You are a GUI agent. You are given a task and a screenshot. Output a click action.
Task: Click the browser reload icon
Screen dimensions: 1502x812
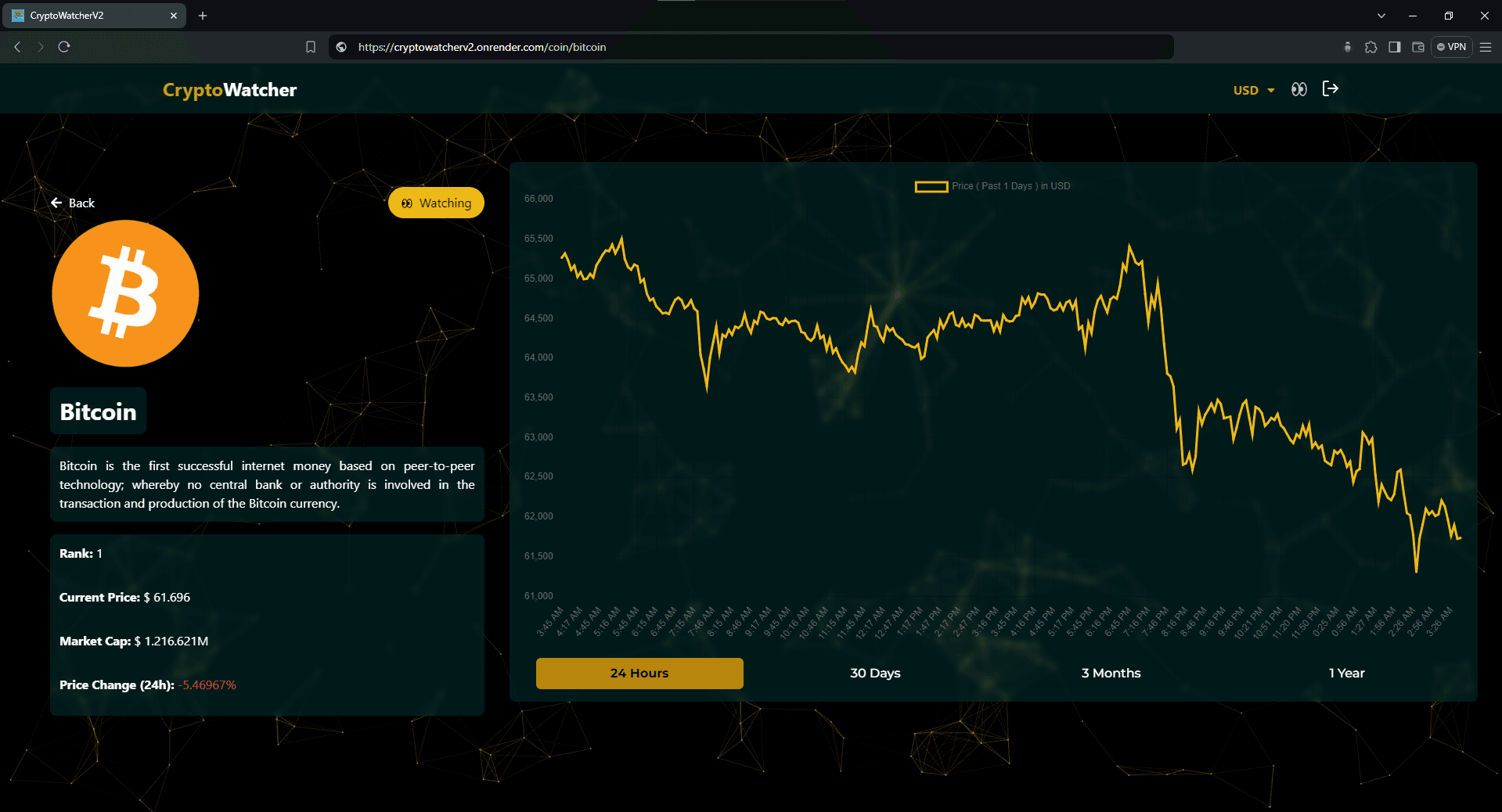tap(64, 47)
